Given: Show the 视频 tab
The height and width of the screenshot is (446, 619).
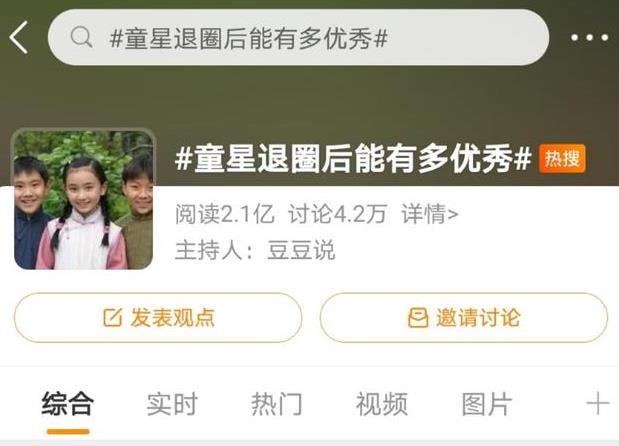Looking at the screenshot, I should (x=382, y=404).
